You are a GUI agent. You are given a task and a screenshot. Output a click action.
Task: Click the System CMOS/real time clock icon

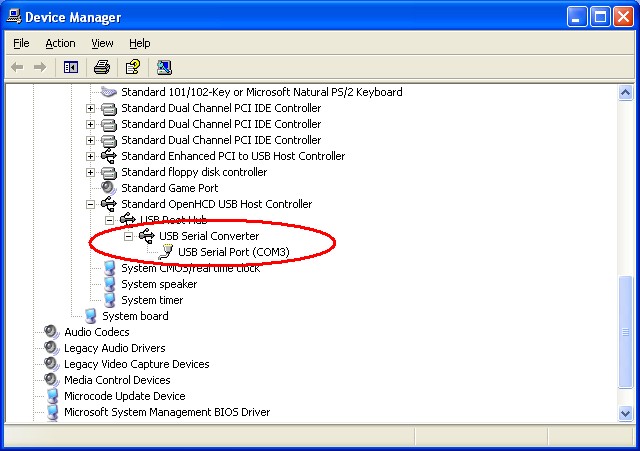pos(109,268)
